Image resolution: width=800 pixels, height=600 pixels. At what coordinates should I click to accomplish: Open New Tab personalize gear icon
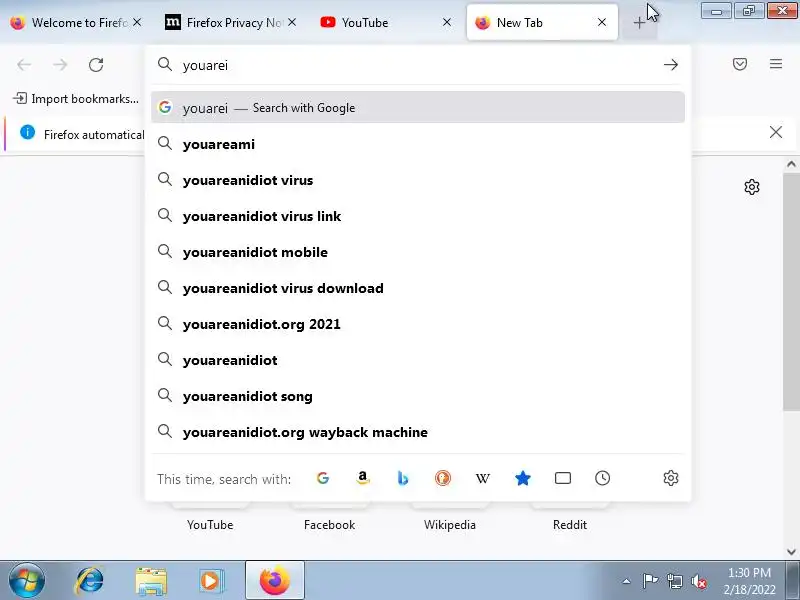(752, 187)
